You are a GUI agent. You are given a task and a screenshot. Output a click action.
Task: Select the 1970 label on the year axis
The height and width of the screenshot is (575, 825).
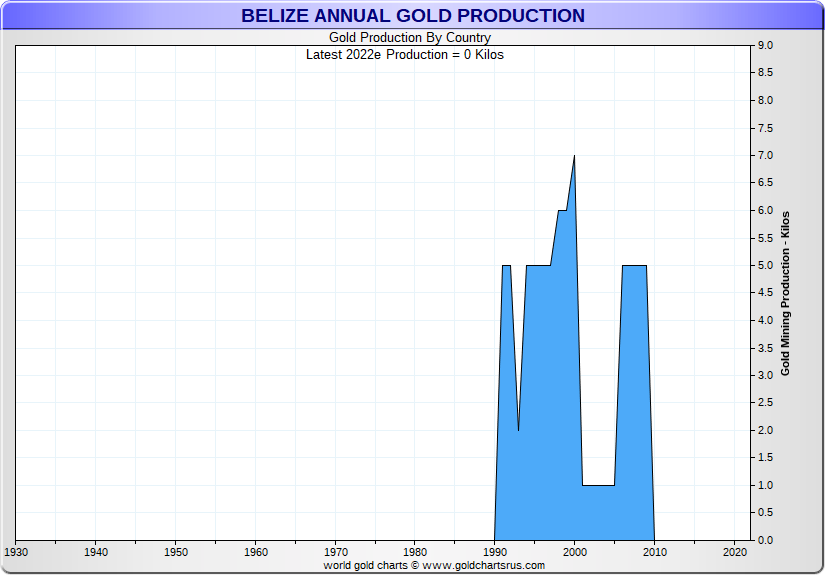click(x=335, y=552)
